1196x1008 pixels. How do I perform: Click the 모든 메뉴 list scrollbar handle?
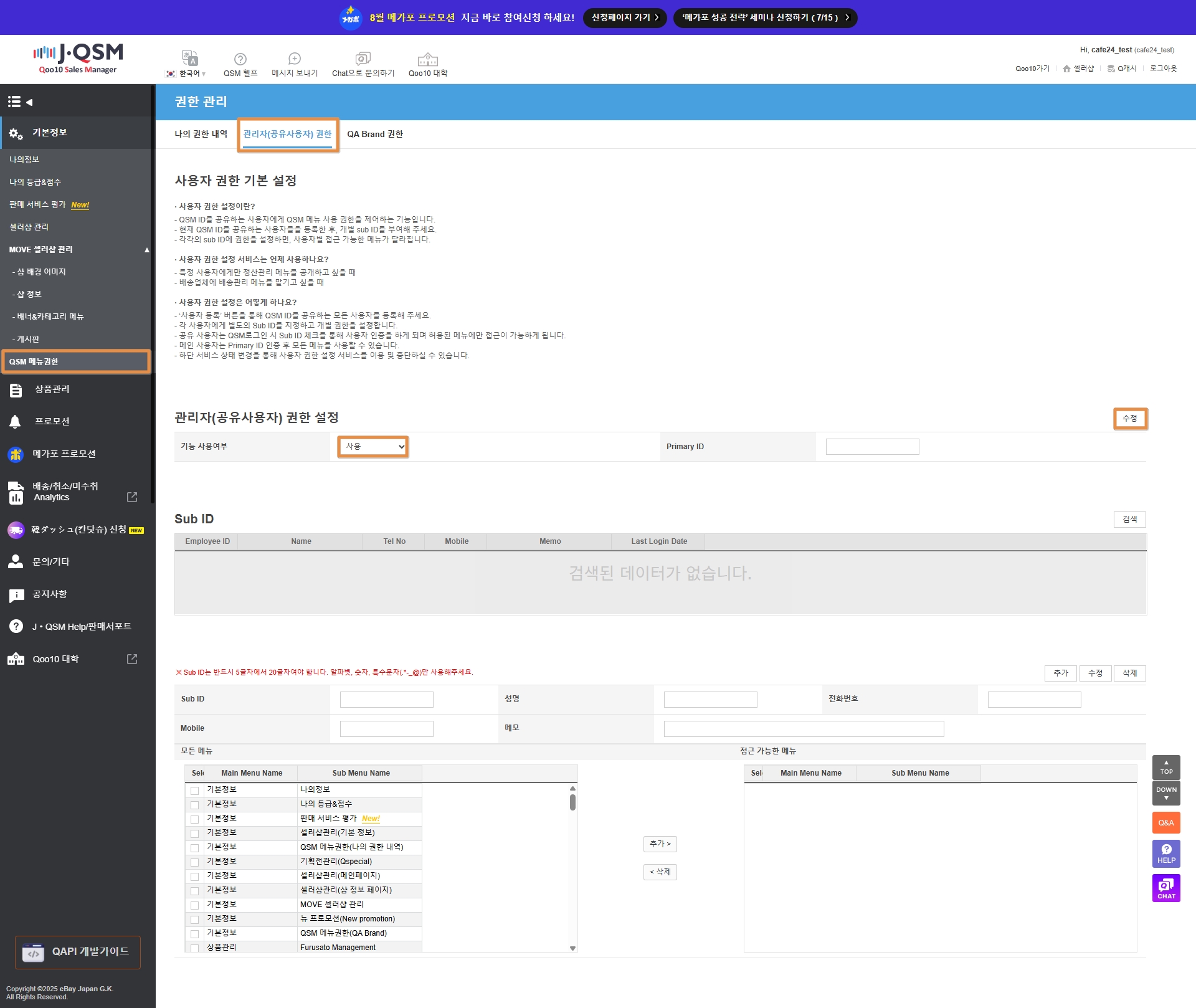[x=572, y=802]
